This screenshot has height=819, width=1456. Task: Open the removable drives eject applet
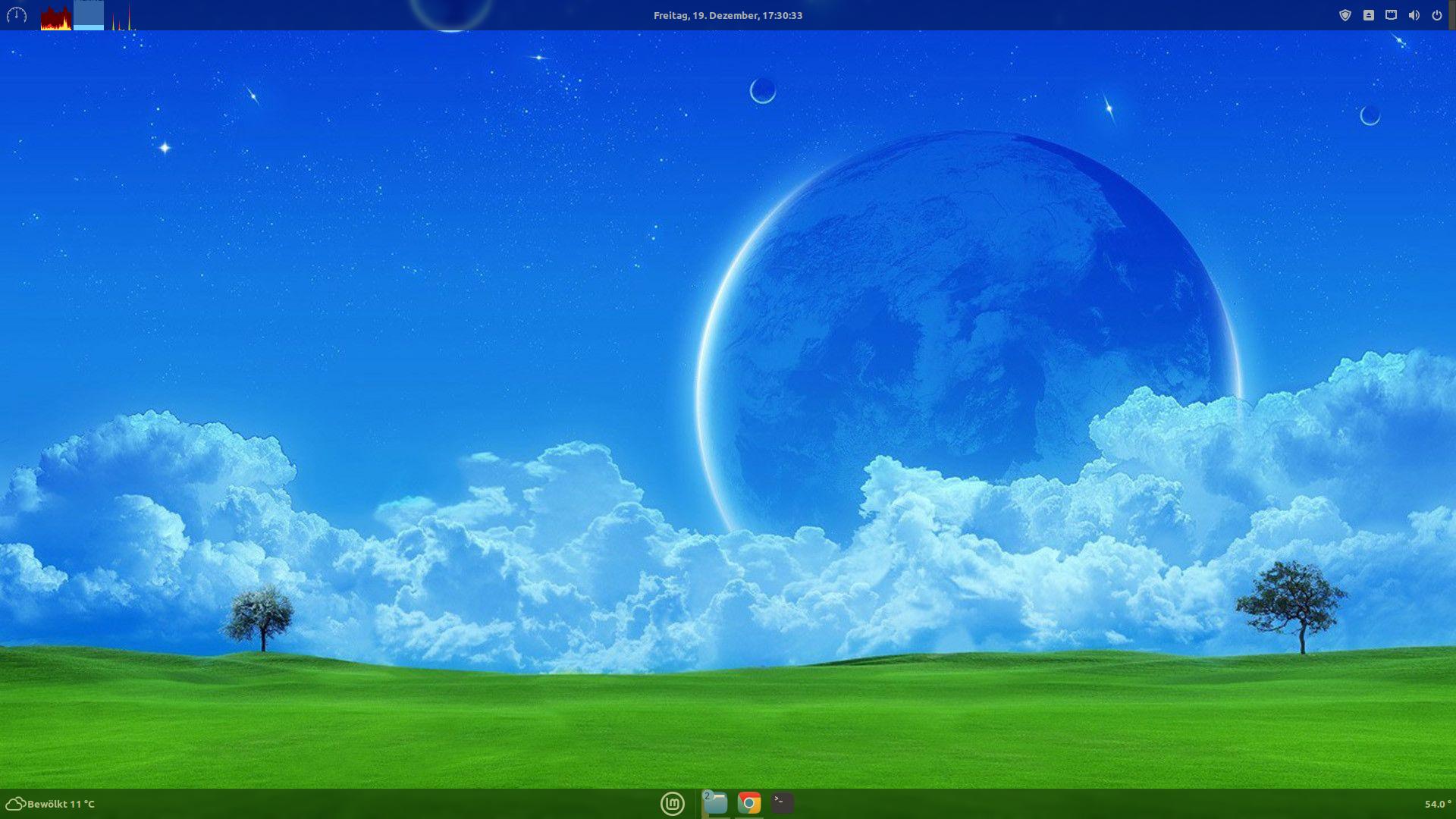(x=1368, y=15)
